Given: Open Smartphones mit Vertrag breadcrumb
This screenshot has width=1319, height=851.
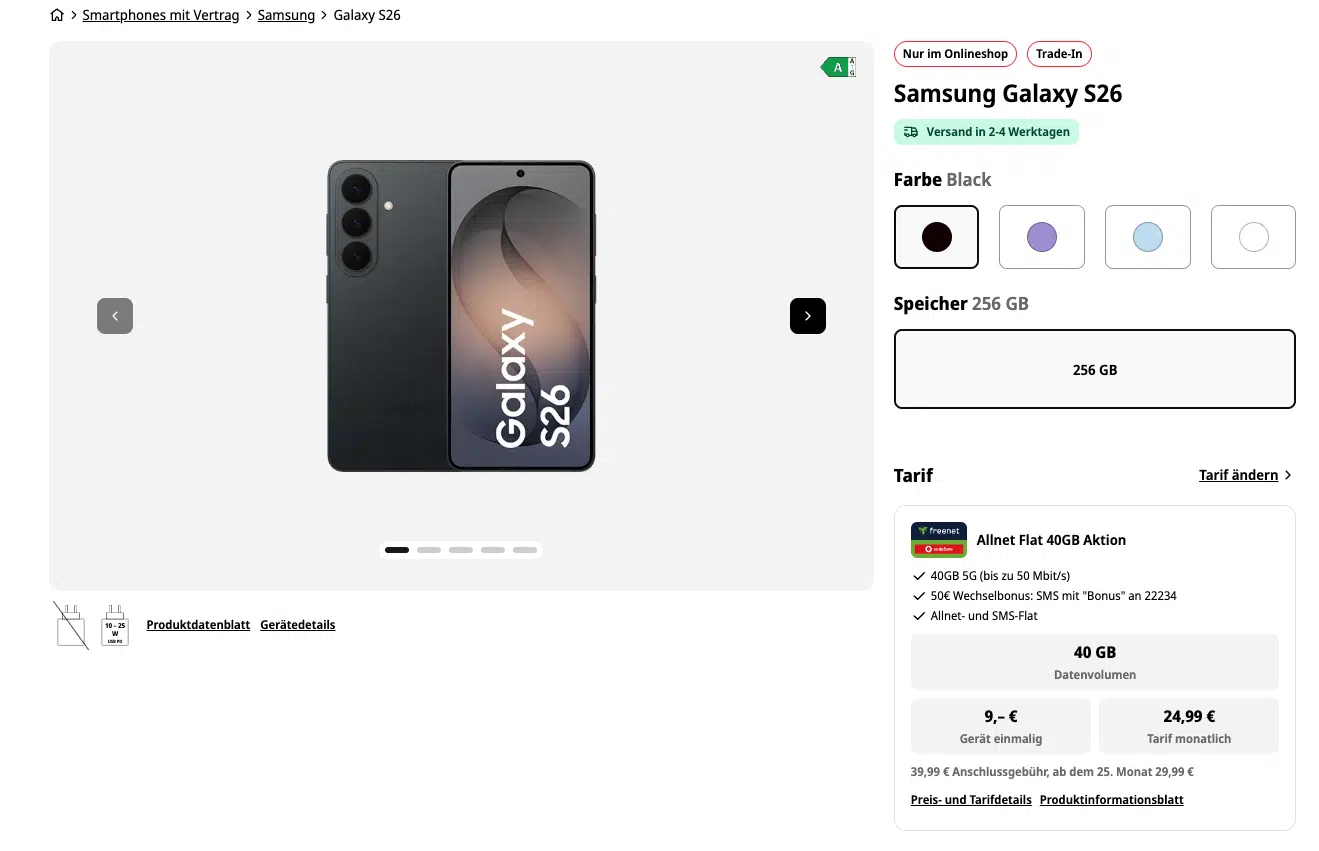Looking at the screenshot, I should (161, 15).
